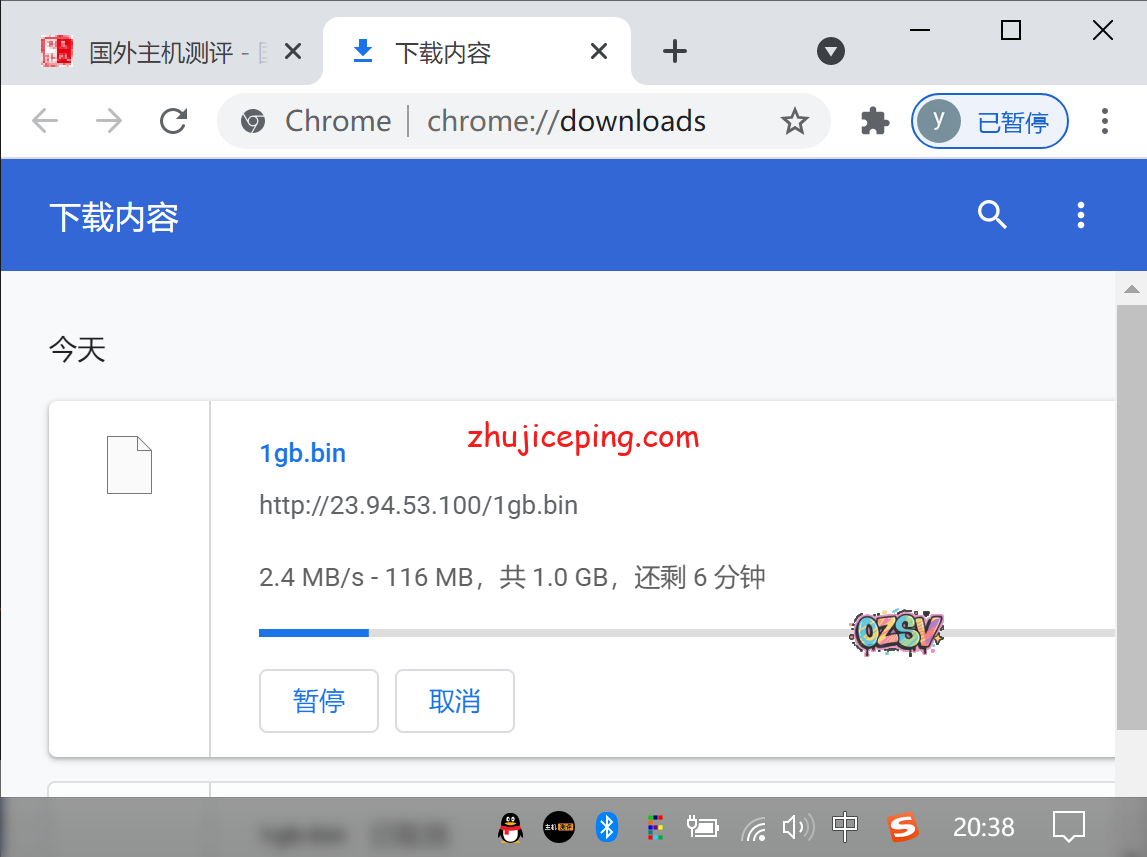Image resolution: width=1147 pixels, height=857 pixels.
Task: Pause the 1gb.bin download with 暂停
Action: pyautogui.click(x=319, y=701)
